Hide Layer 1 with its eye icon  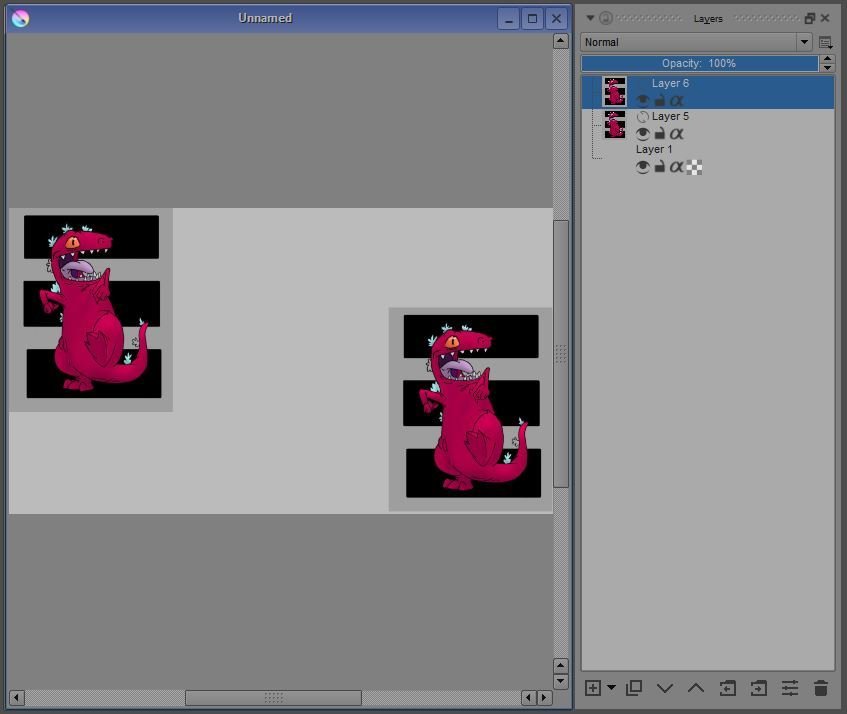(642, 167)
